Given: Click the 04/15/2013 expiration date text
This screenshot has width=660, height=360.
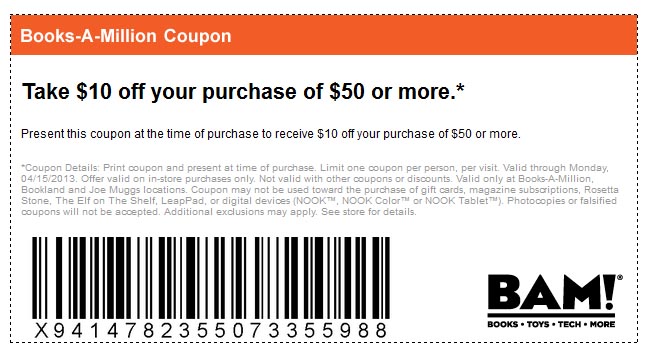Looking at the screenshot, I should 48,179.
